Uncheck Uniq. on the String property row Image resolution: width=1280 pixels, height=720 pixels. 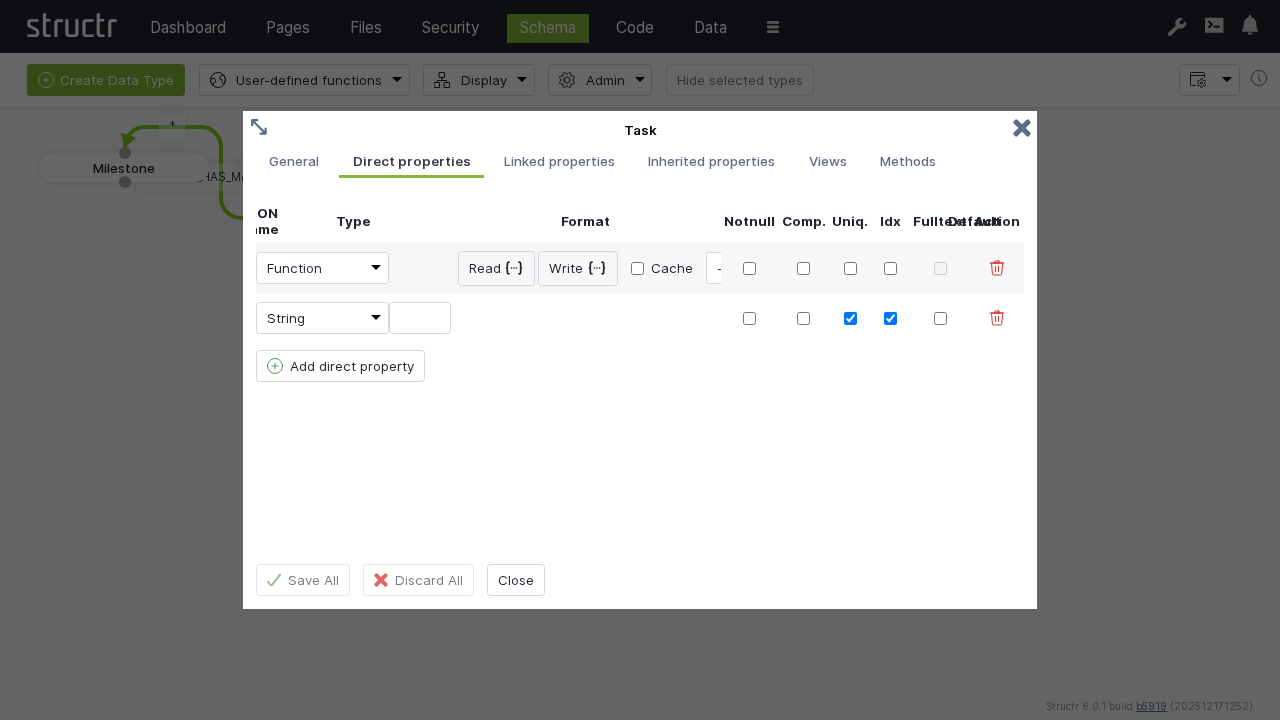coord(850,318)
